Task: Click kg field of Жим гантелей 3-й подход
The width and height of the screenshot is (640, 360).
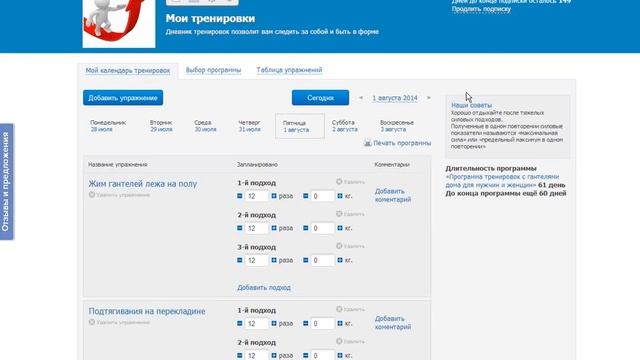Action: click(322, 260)
